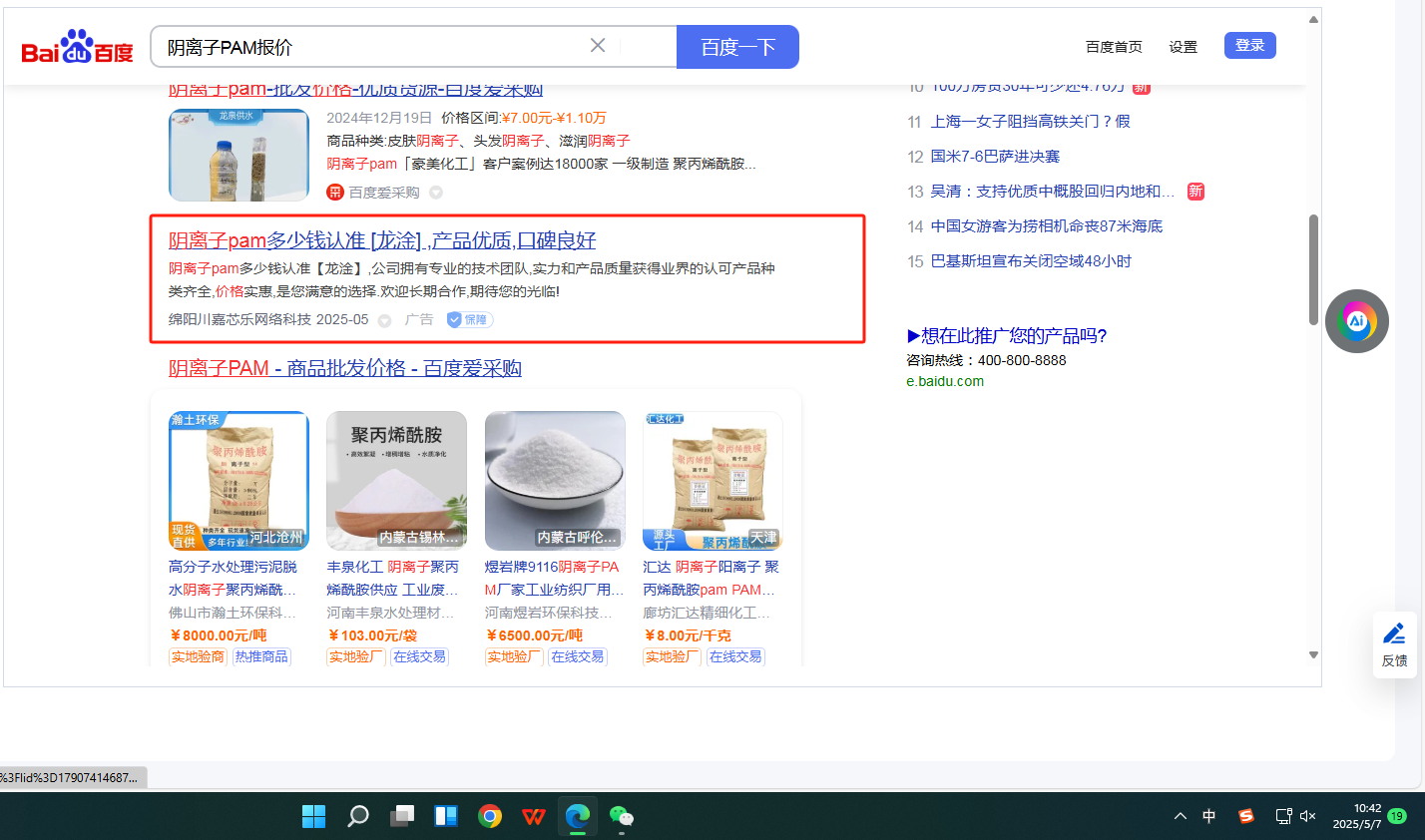This screenshot has height=840, width=1425.
Task: Open product title 丰泉化工 阴离子聚丙烯酰胺供应
Action: point(392,578)
